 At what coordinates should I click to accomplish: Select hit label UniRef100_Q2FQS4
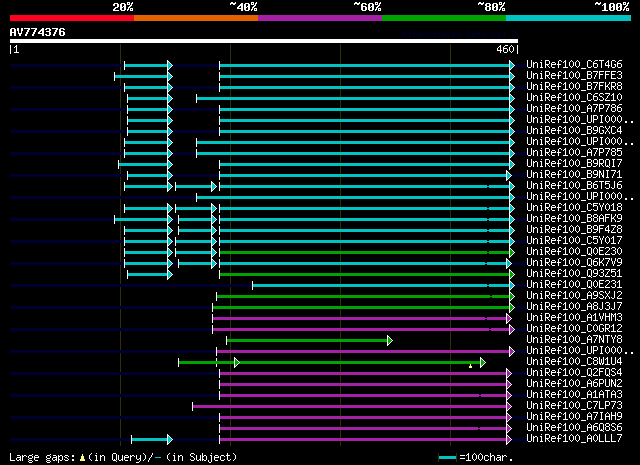(574, 373)
